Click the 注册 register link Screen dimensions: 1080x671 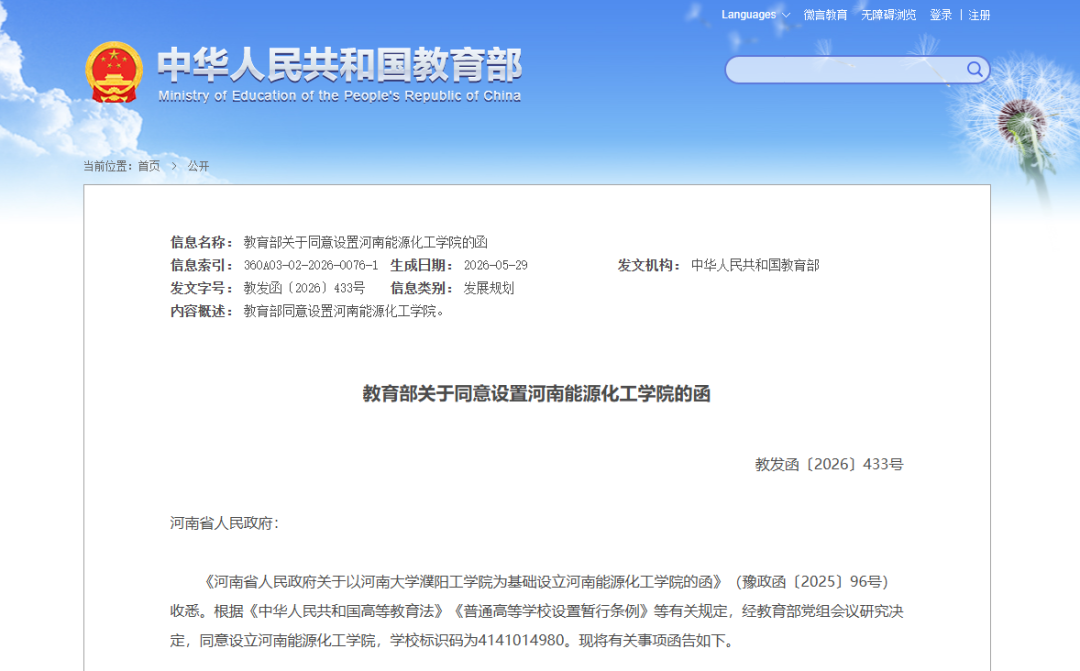coord(979,15)
